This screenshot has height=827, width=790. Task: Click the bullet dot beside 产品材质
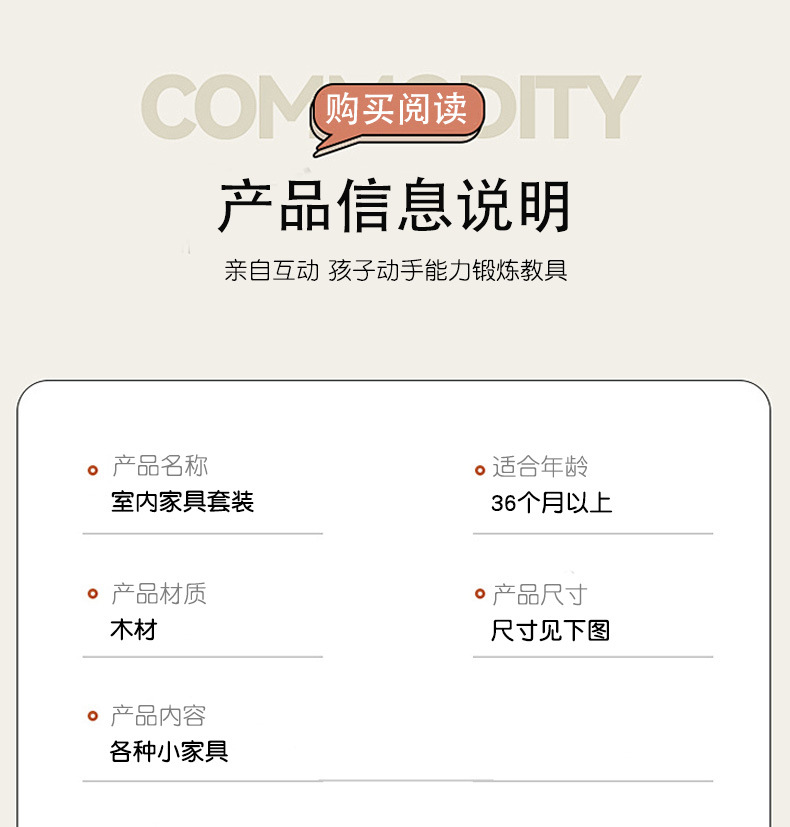tap(93, 594)
